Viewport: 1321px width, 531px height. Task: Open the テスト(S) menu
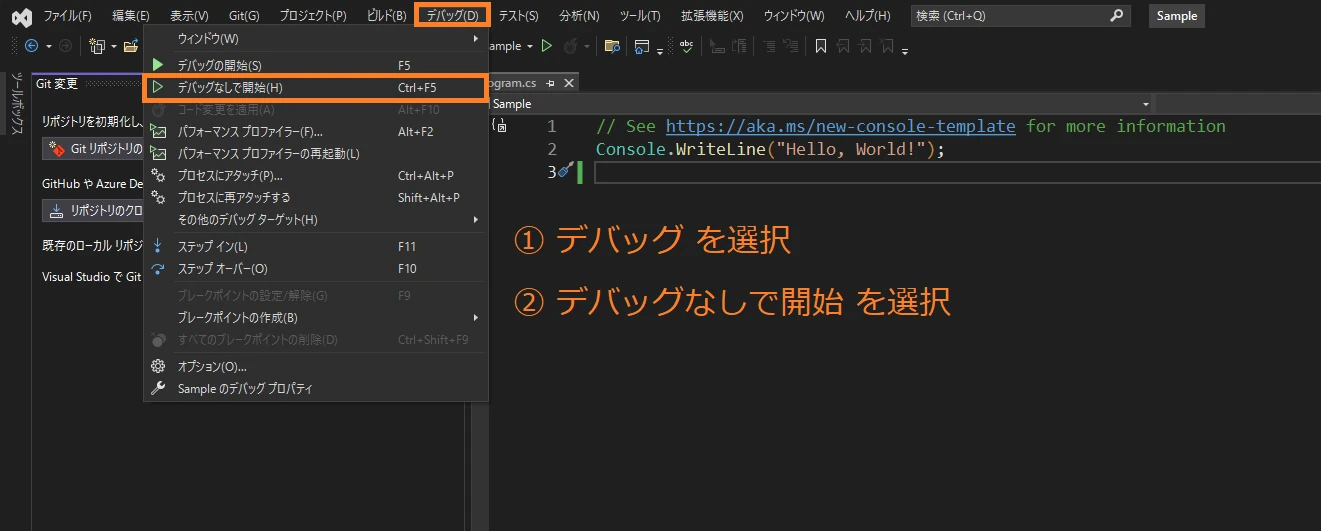[518, 16]
